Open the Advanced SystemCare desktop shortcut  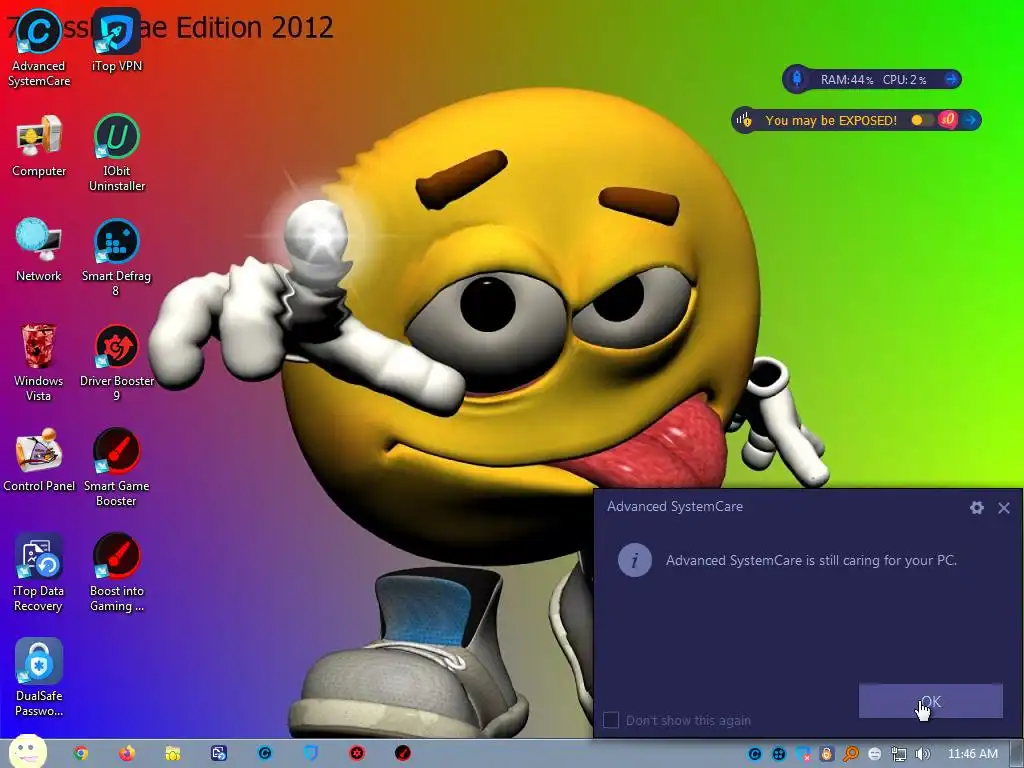tap(39, 48)
